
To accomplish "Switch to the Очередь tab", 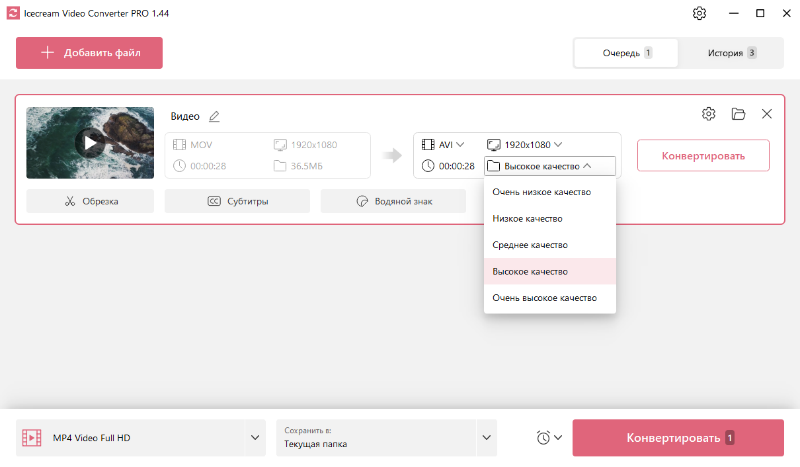I will tap(626, 53).
